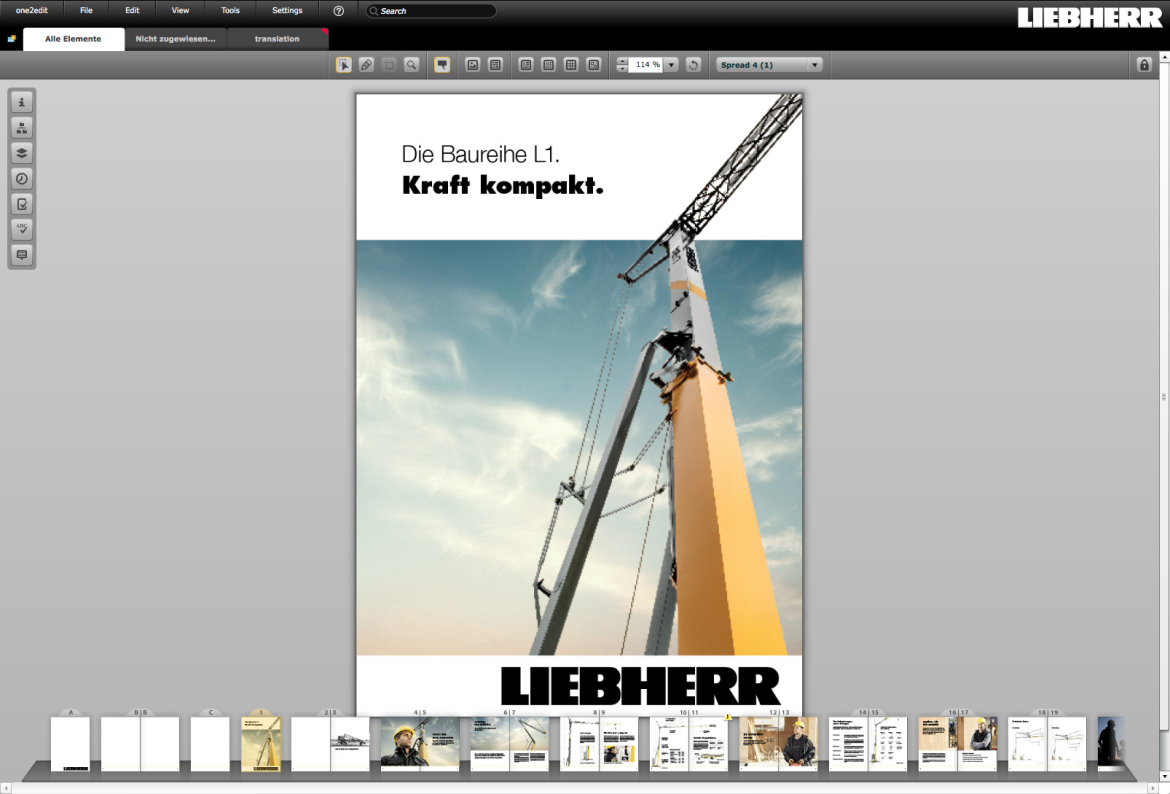
Task: Click the crane photo on the page
Action: coord(579,448)
